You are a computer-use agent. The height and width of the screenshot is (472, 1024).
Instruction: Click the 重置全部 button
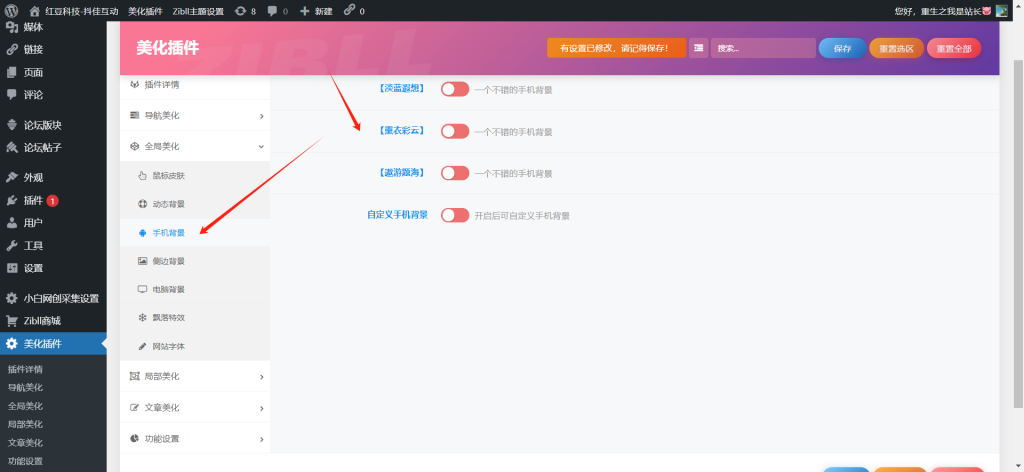(953, 48)
